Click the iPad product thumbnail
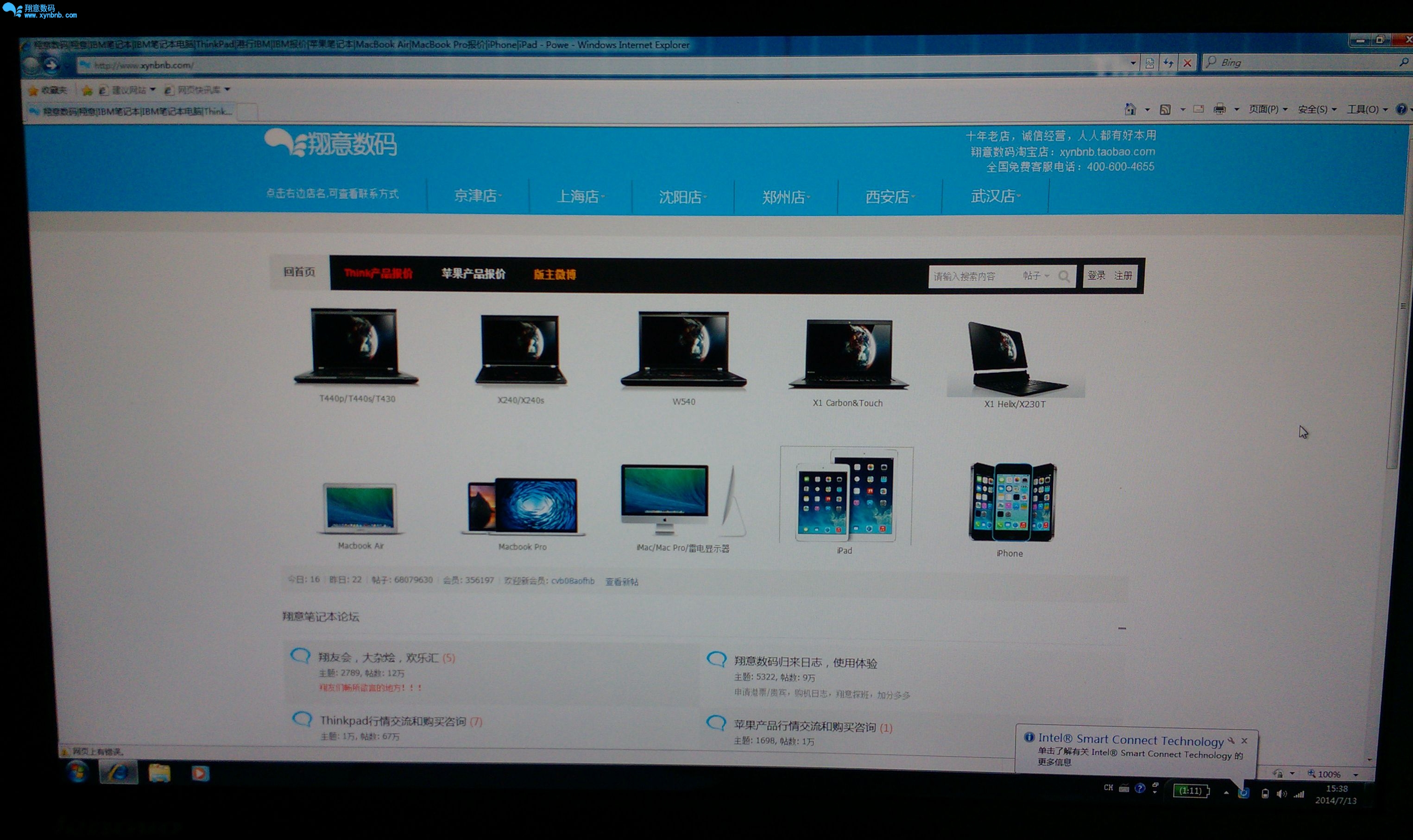The height and width of the screenshot is (840, 1413). pyautogui.click(x=845, y=495)
